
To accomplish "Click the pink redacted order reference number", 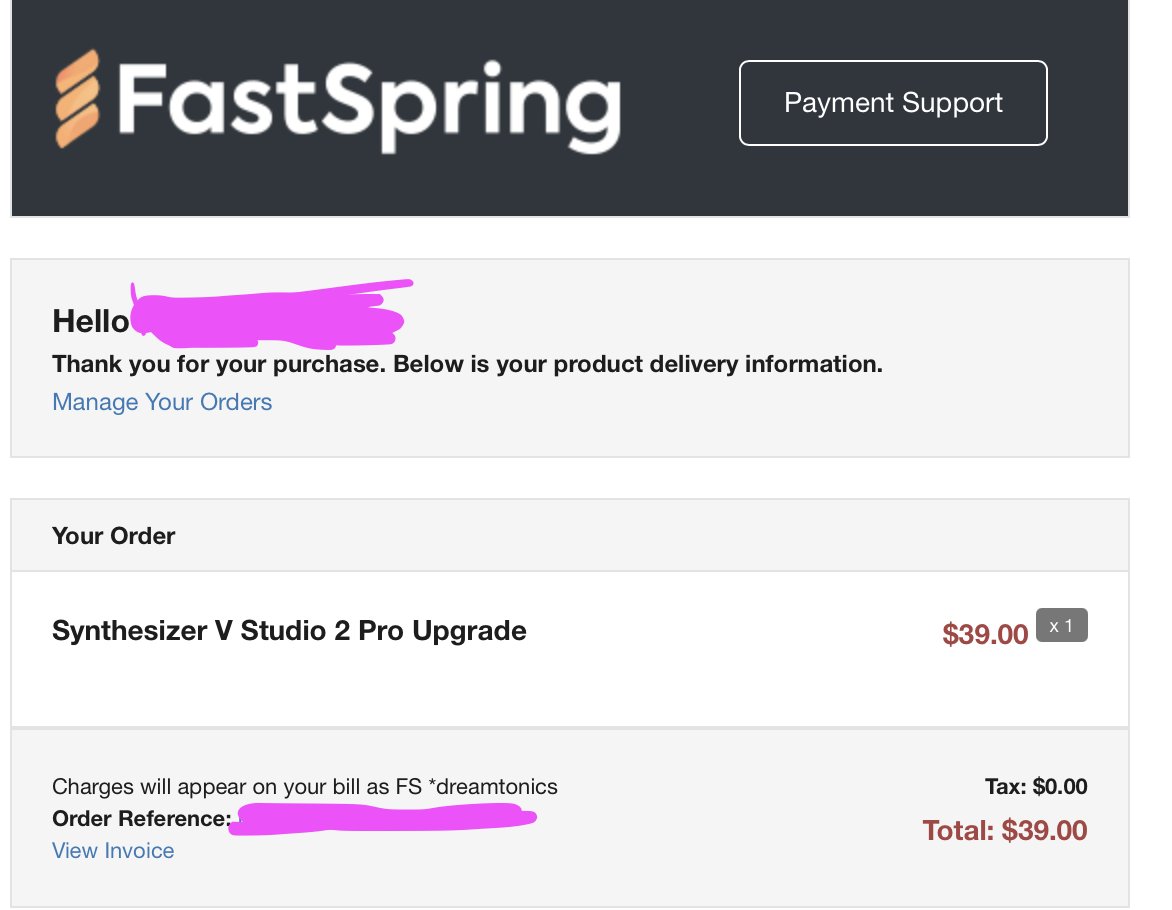I will point(381,819).
